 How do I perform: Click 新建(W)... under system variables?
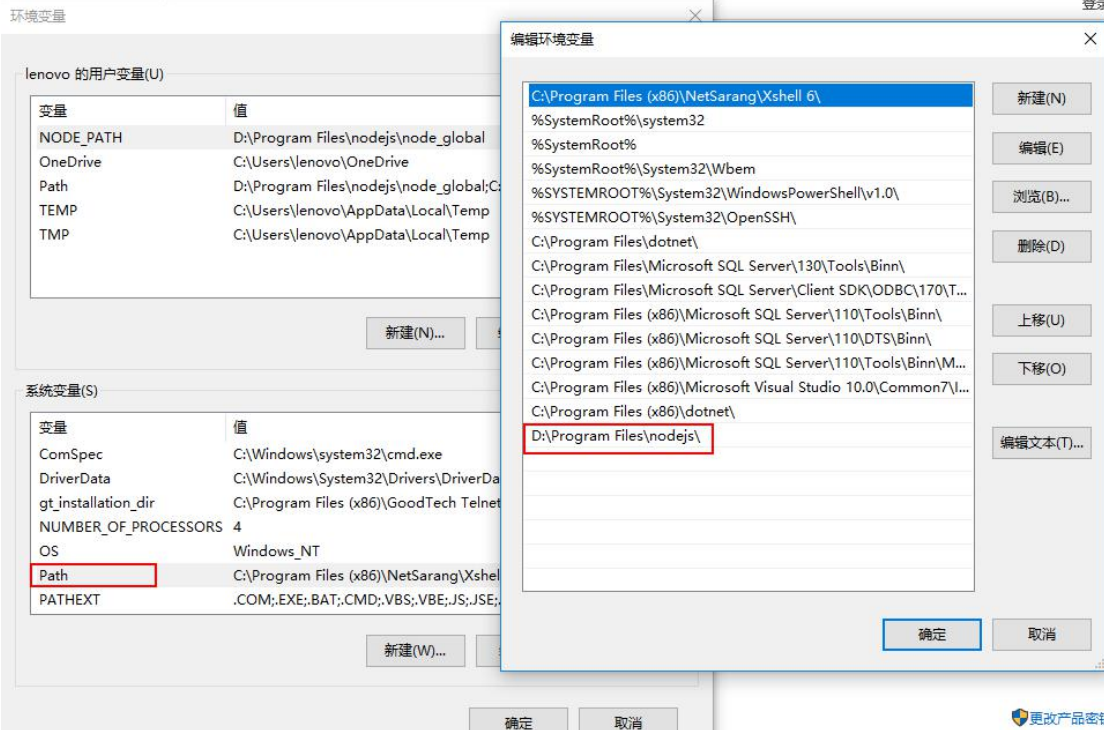415,650
